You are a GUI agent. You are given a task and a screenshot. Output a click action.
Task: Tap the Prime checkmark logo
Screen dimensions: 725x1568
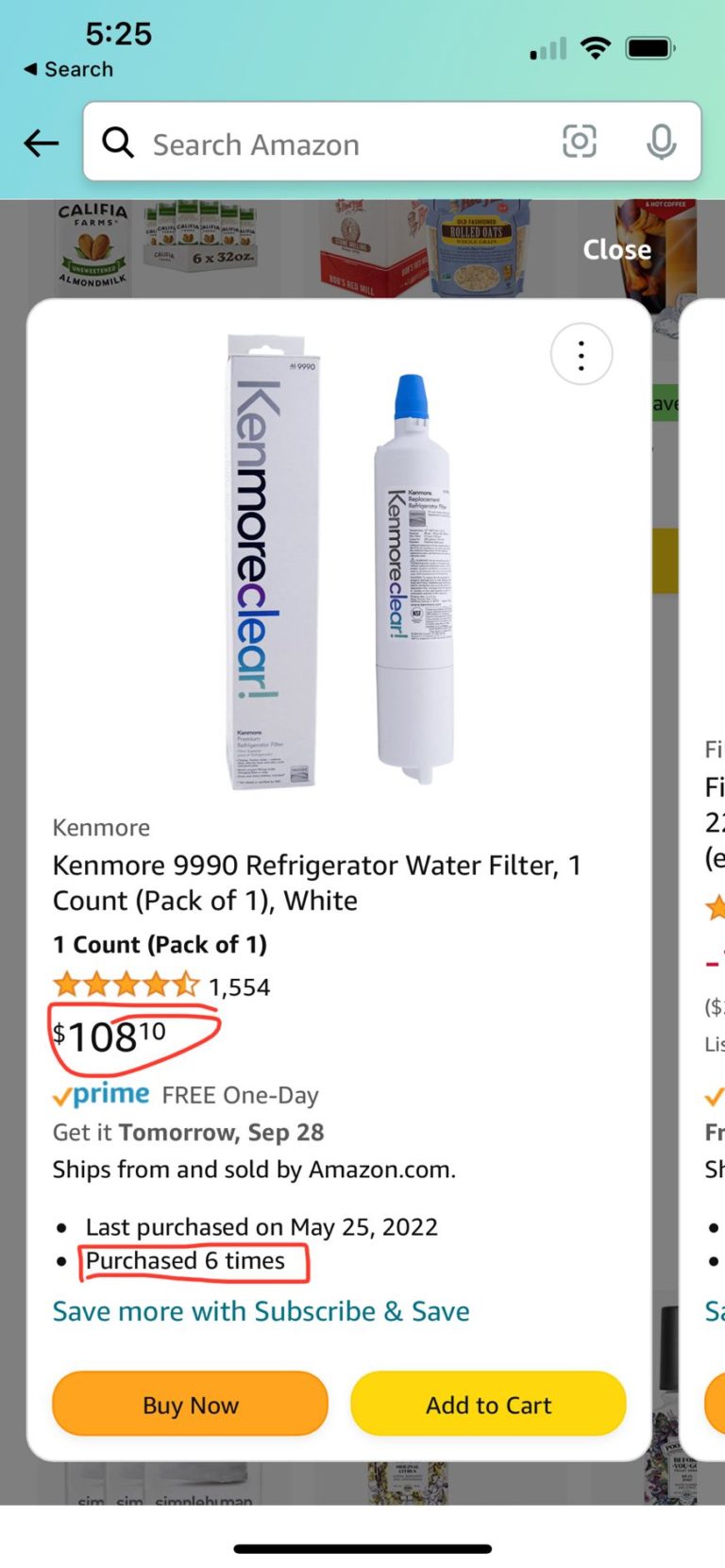[x=101, y=1095]
